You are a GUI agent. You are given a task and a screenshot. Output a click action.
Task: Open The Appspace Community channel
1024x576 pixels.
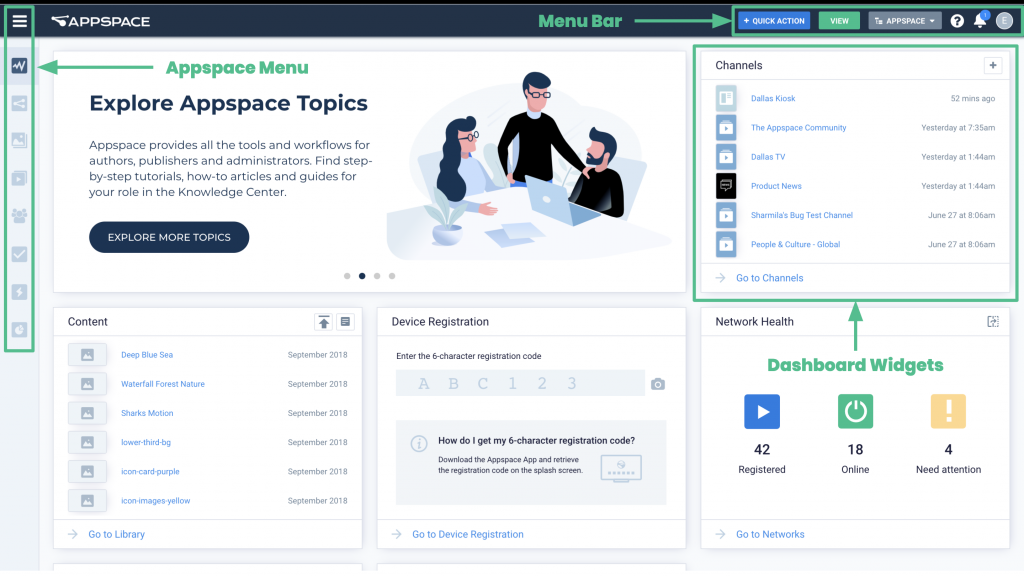click(x=798, y=128)
